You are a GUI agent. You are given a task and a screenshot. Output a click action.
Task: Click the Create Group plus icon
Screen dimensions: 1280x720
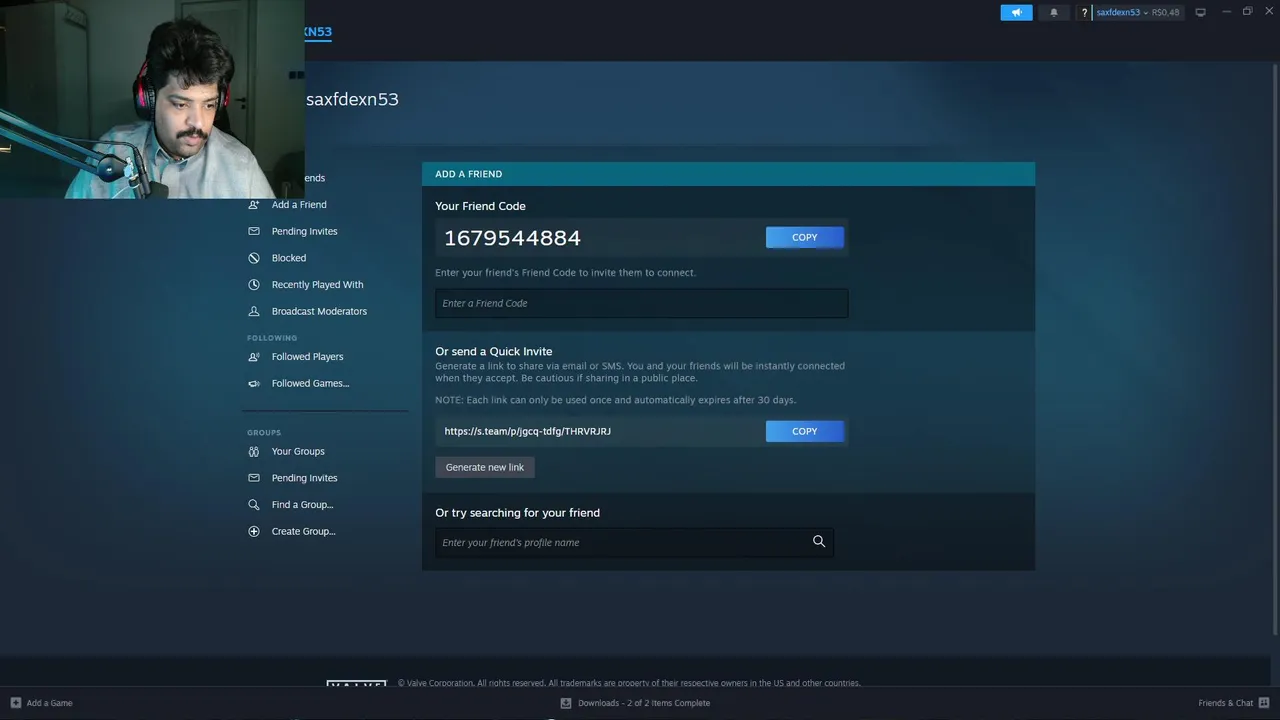tap(254, 531)
